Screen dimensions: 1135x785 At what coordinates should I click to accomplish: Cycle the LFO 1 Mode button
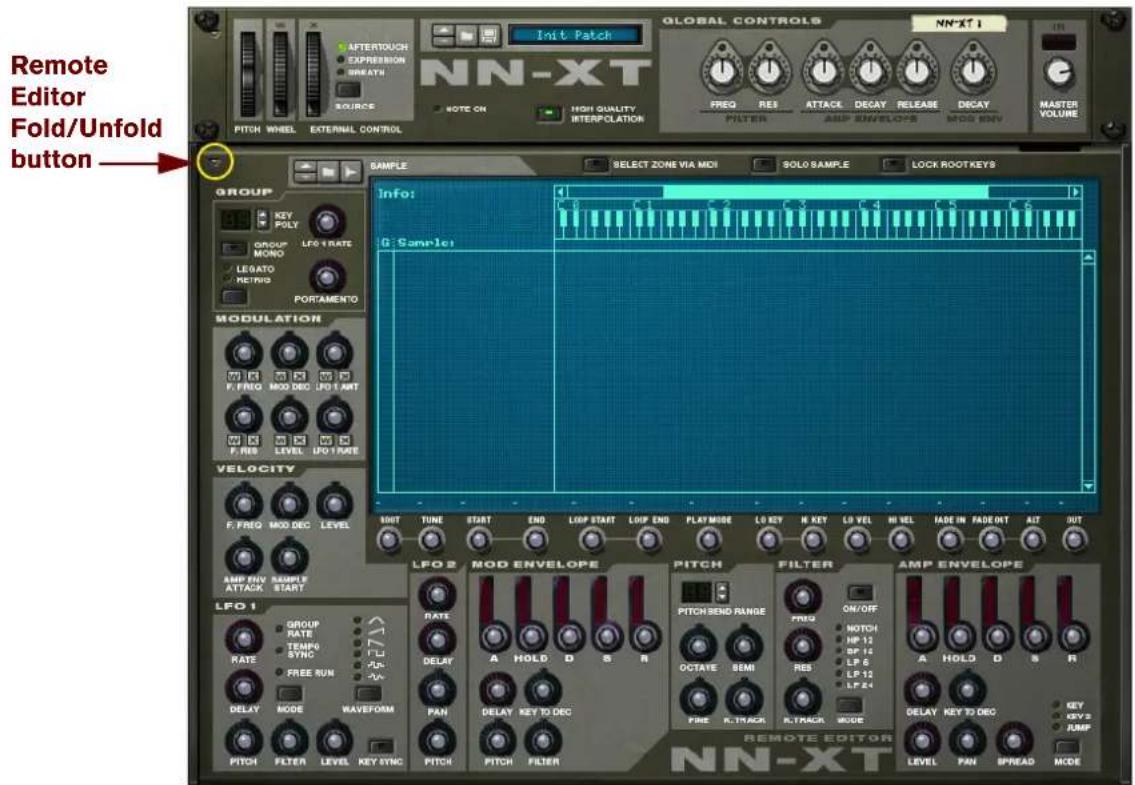pyautogui.click(x=290, y=693)
